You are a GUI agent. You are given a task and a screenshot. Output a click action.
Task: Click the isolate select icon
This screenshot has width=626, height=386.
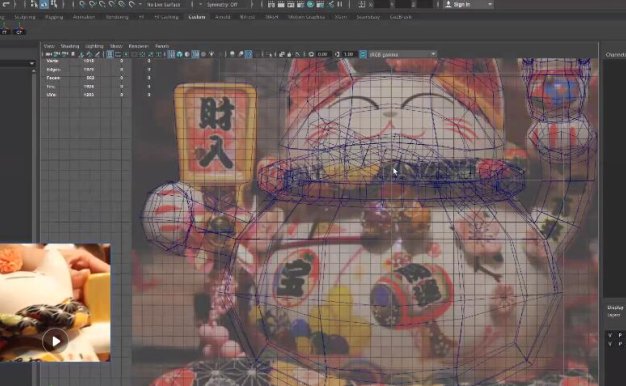[270, 54]
